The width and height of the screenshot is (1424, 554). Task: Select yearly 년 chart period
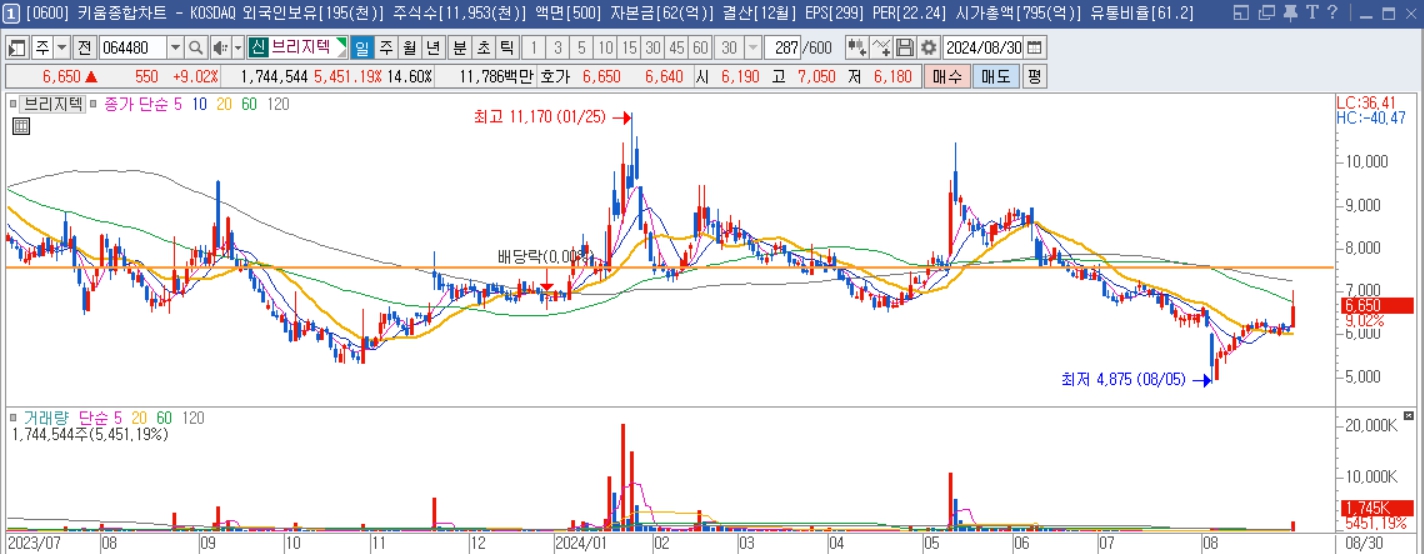pos(432,48)
